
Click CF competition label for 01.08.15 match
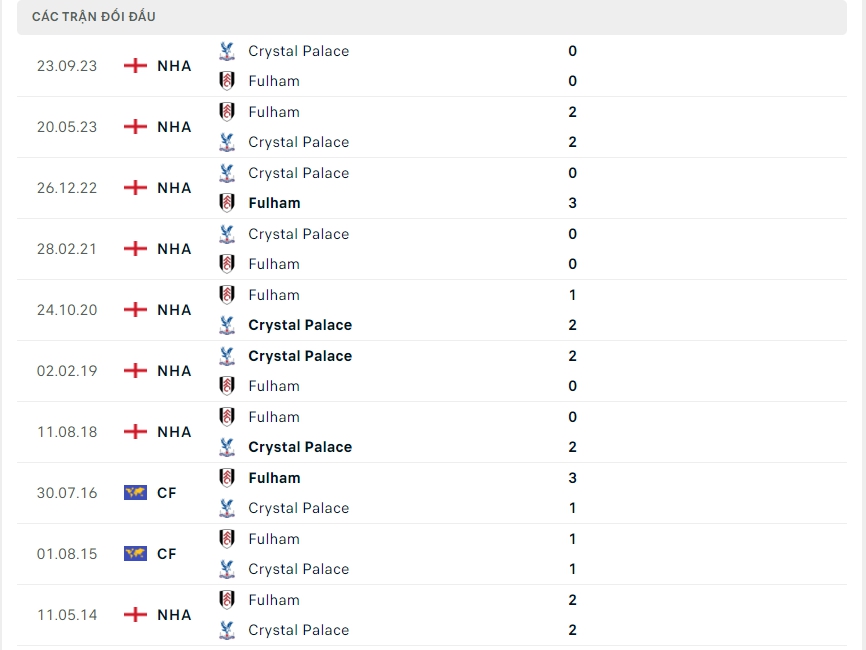coord(166,554)
